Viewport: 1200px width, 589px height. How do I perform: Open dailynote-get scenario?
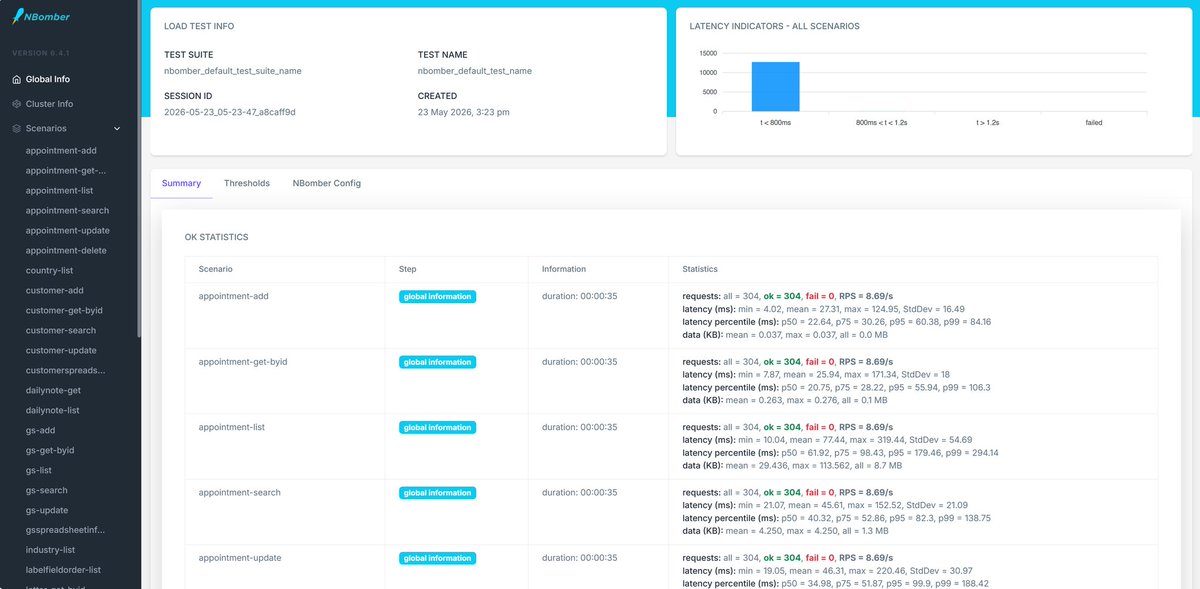pos(53,390)
